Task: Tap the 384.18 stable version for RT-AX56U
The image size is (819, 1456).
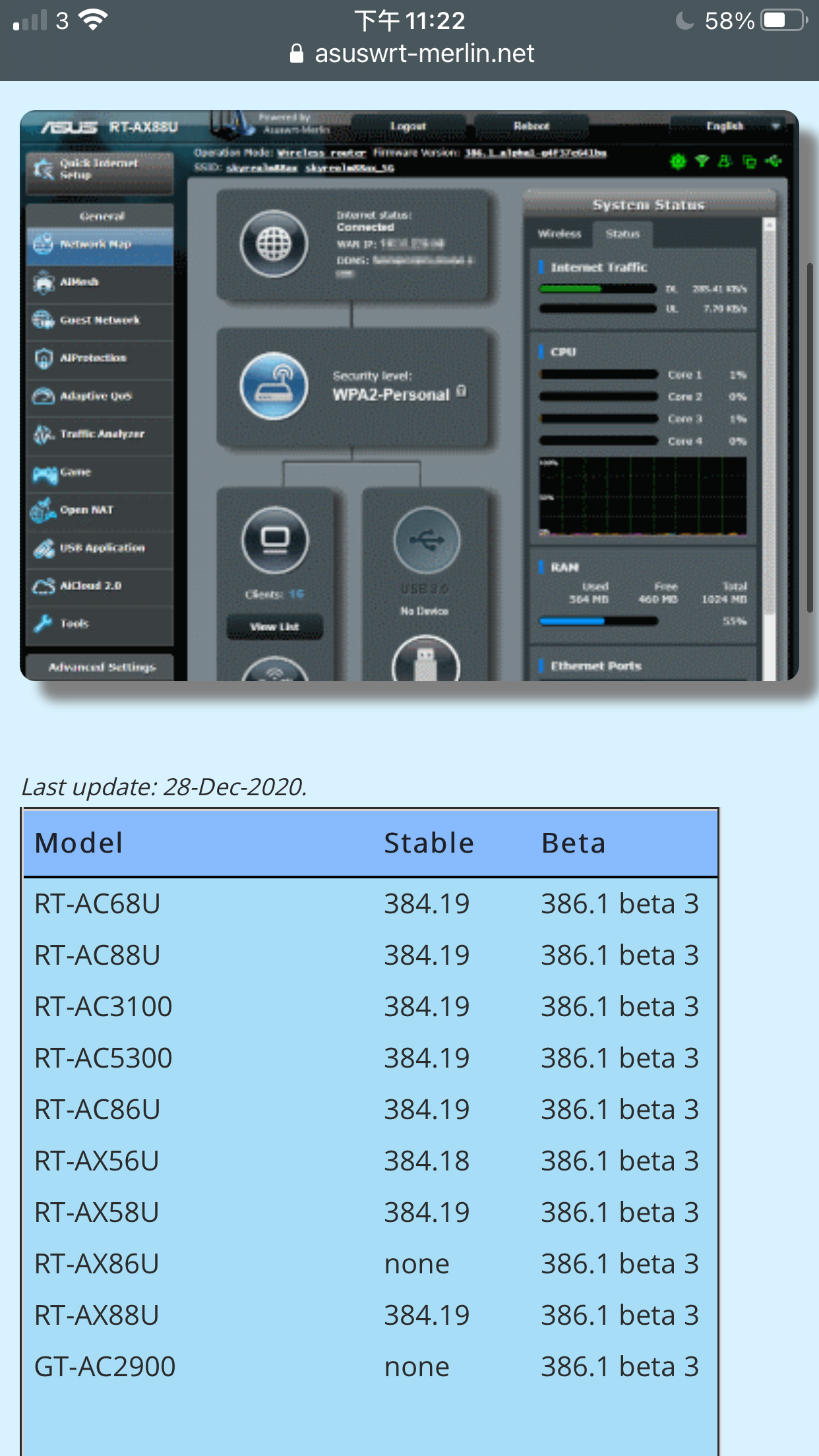Action: (427, 1161)
